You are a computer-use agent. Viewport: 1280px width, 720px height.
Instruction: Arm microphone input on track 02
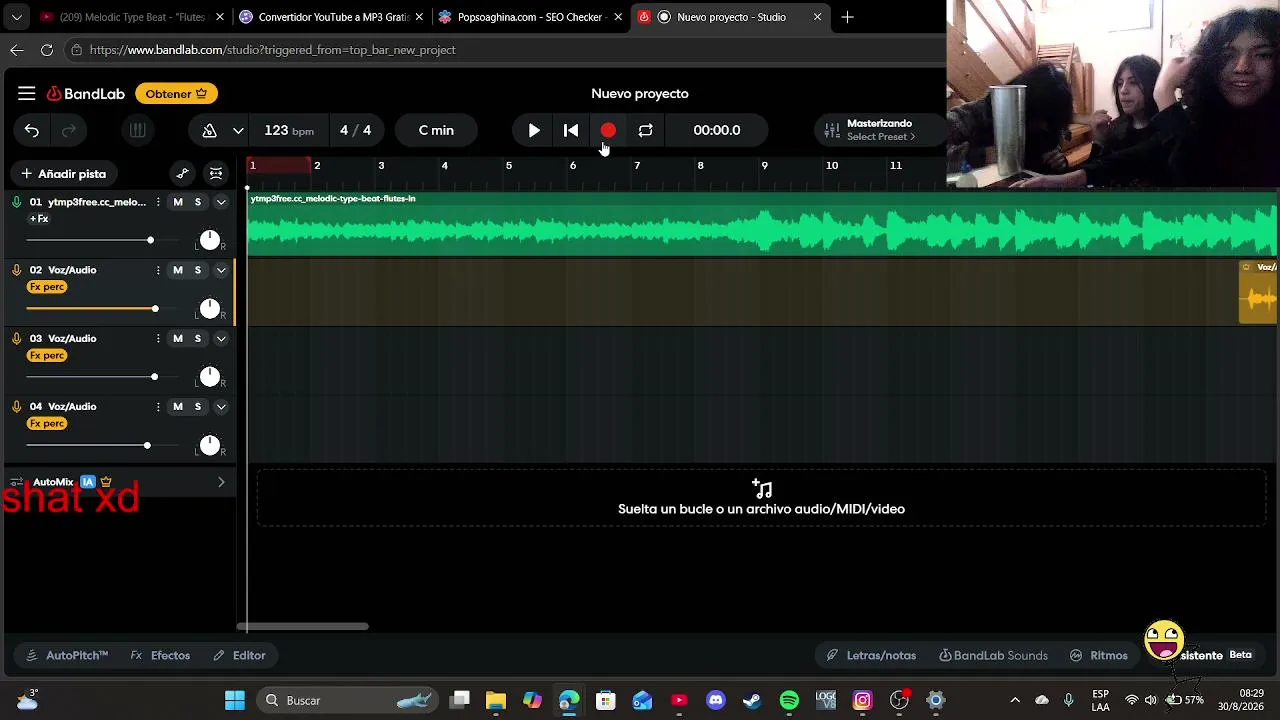[17, 270]
